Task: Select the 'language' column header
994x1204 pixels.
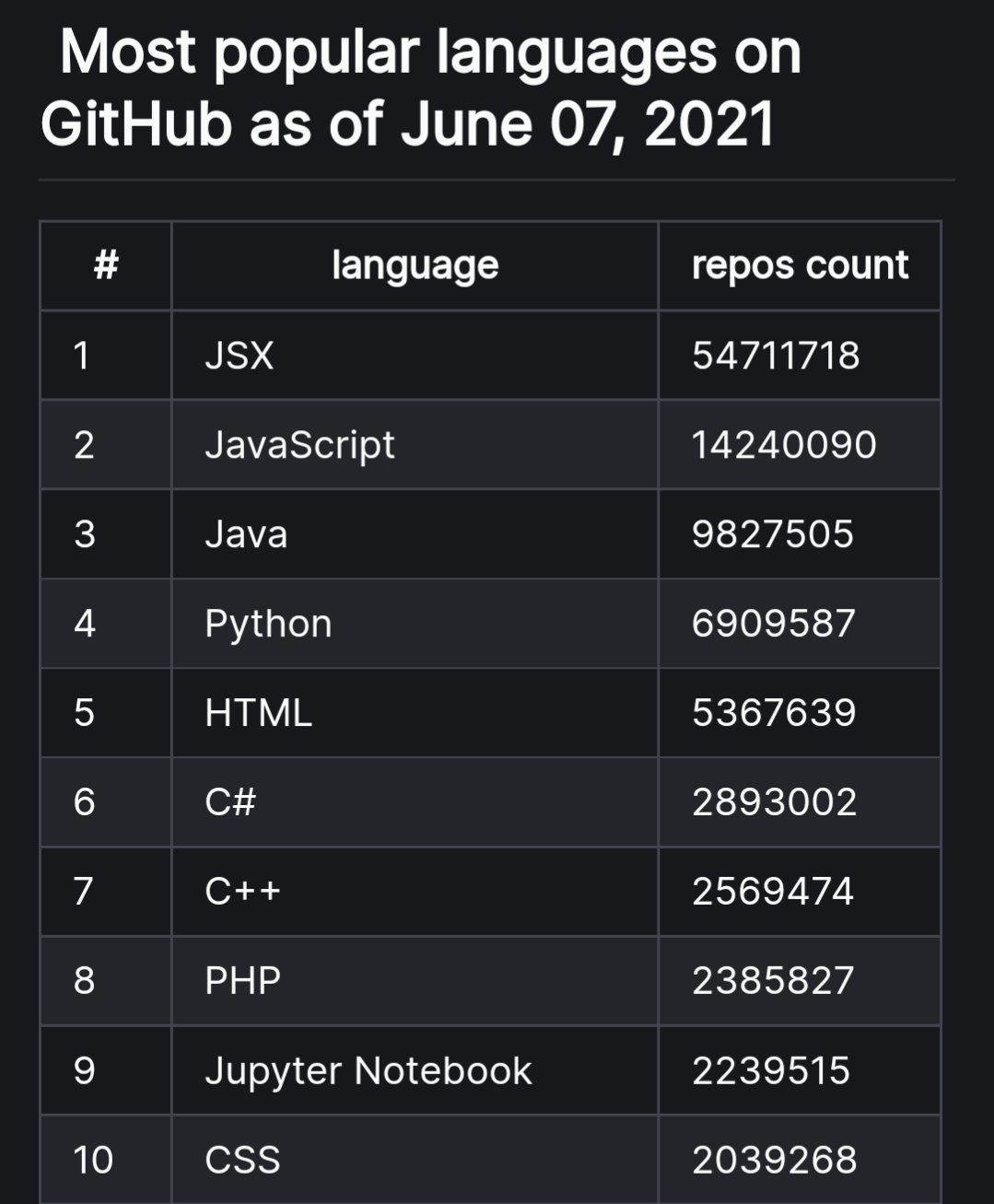Action: pos(415,265)
